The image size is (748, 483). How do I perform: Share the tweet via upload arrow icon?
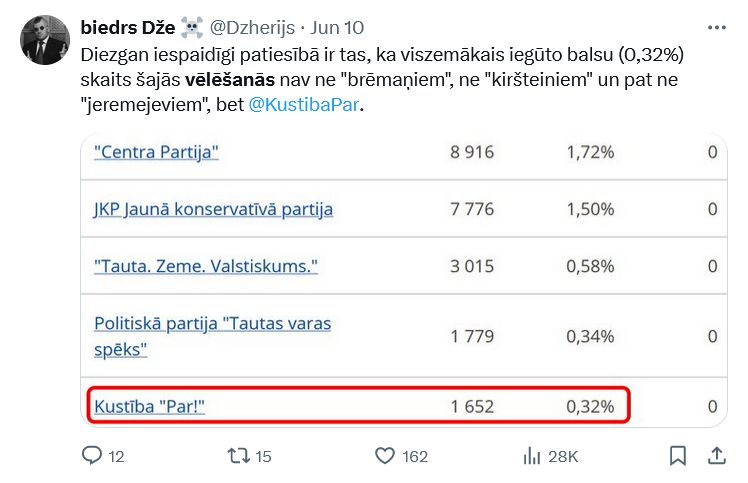717,456
